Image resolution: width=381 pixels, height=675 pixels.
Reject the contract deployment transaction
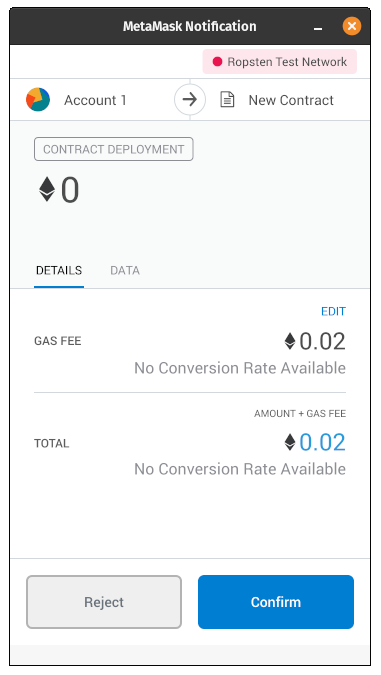(104, 602)
